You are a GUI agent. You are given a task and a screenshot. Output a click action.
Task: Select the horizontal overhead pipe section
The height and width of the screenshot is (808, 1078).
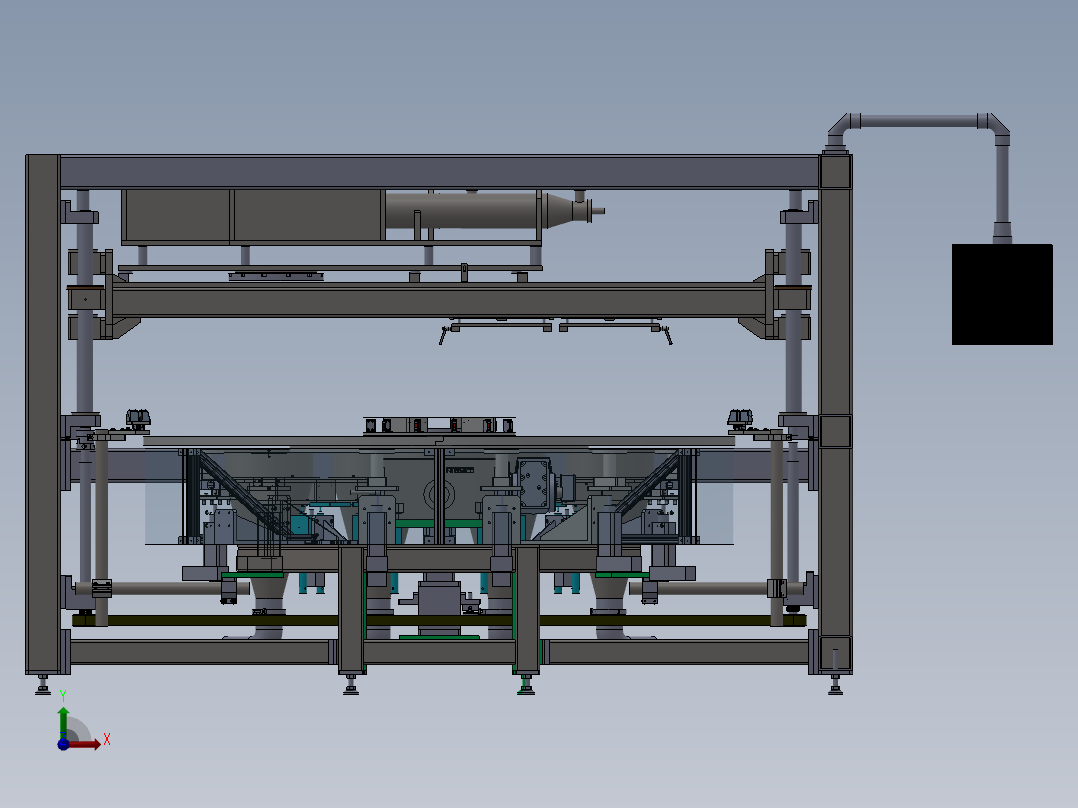(918, 121)
